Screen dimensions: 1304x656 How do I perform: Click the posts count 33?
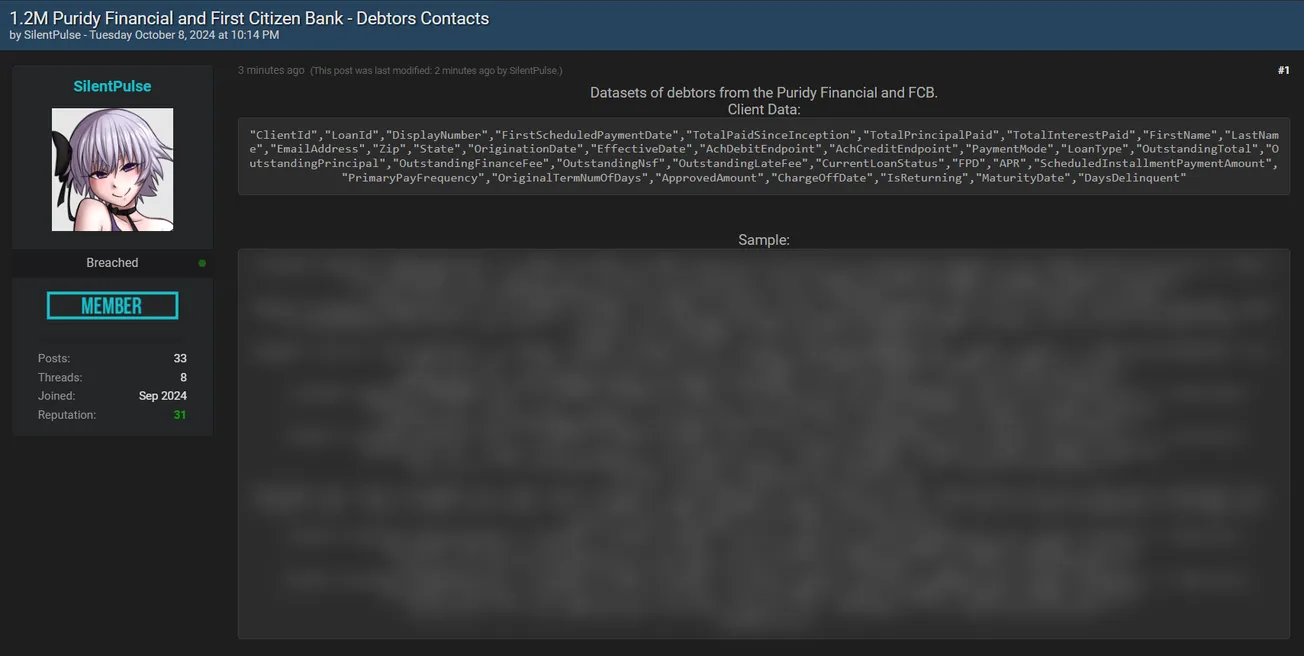click(x=180, y=358)
